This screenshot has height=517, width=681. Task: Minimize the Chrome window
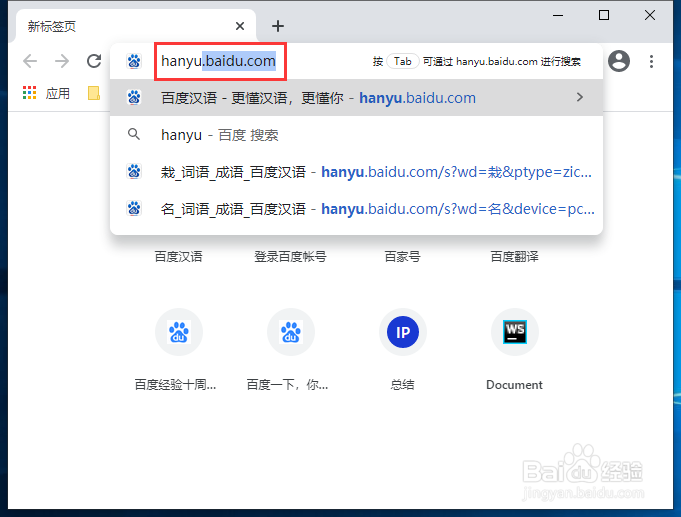558,15
